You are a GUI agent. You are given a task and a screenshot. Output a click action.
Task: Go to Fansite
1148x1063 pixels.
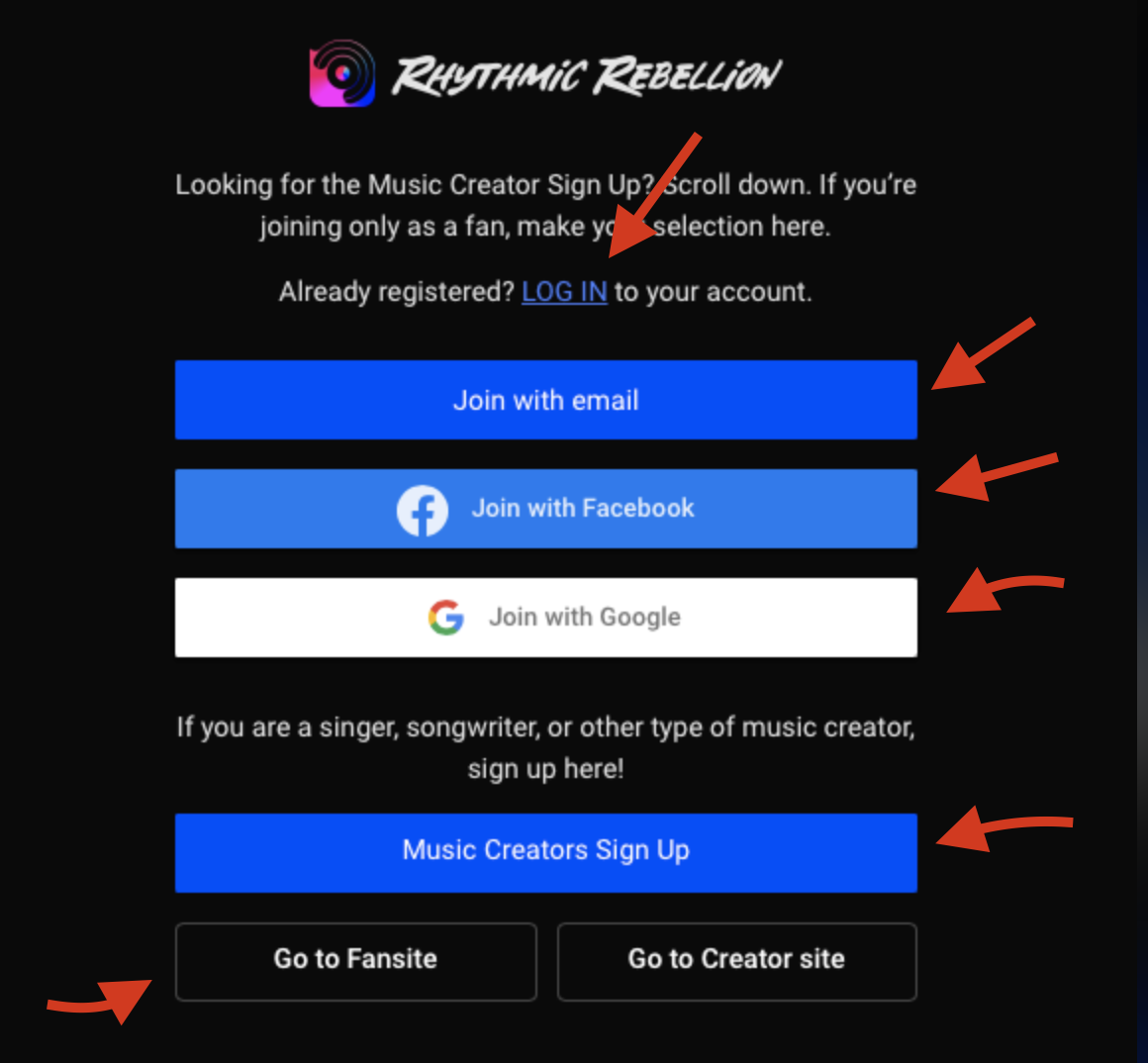356,961
